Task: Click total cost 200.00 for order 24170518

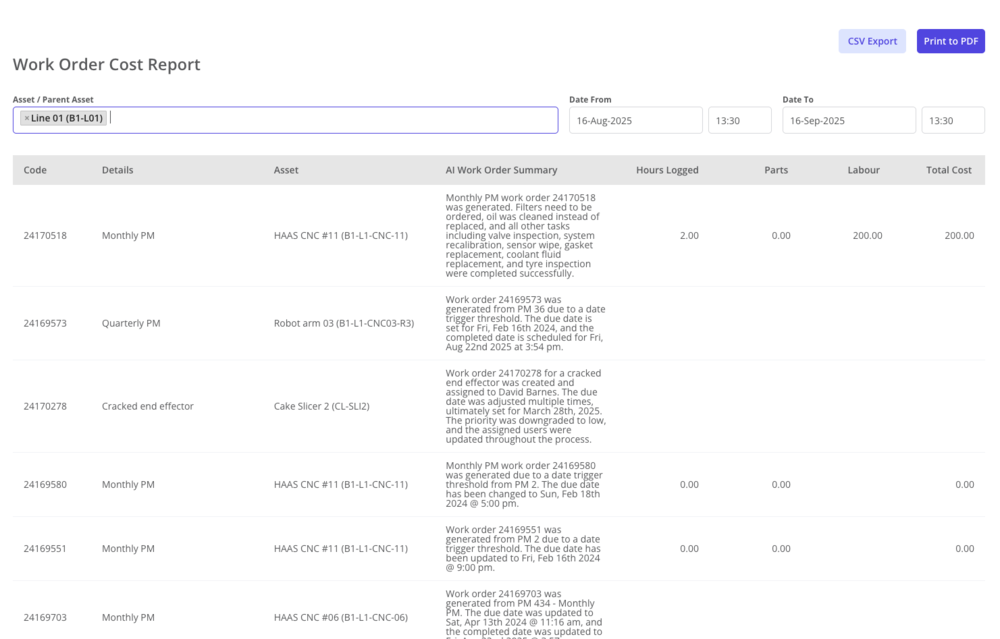Action: pyautogui.click(x=959, y=235)
